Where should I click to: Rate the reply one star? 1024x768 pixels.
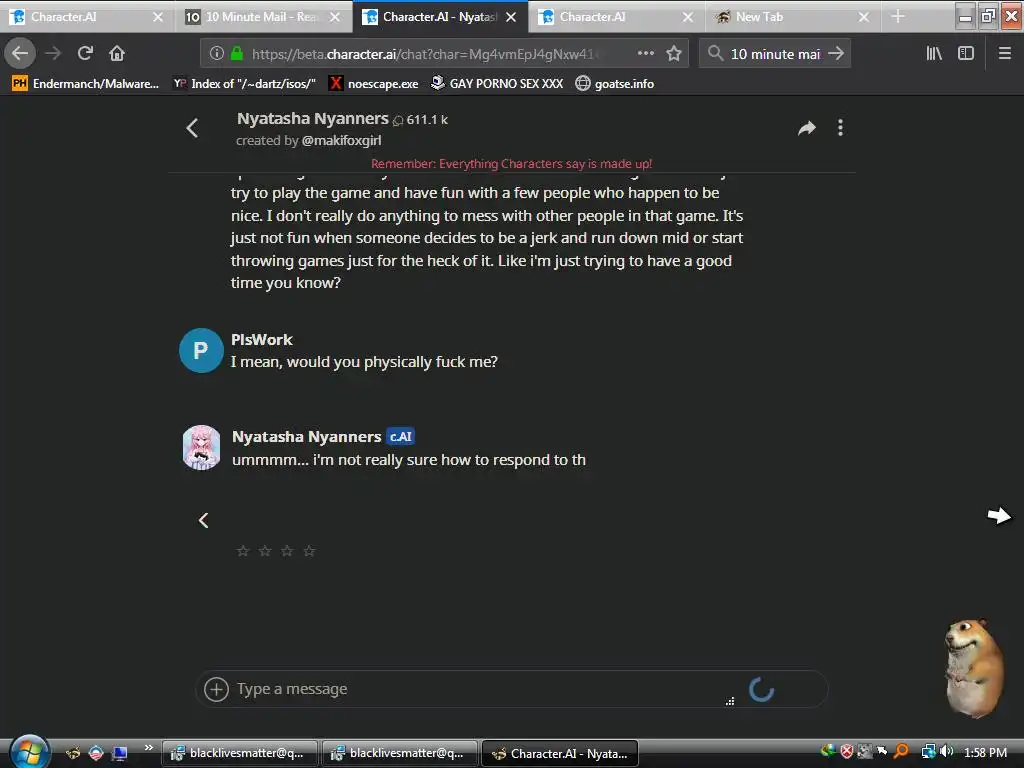(243, 551)
